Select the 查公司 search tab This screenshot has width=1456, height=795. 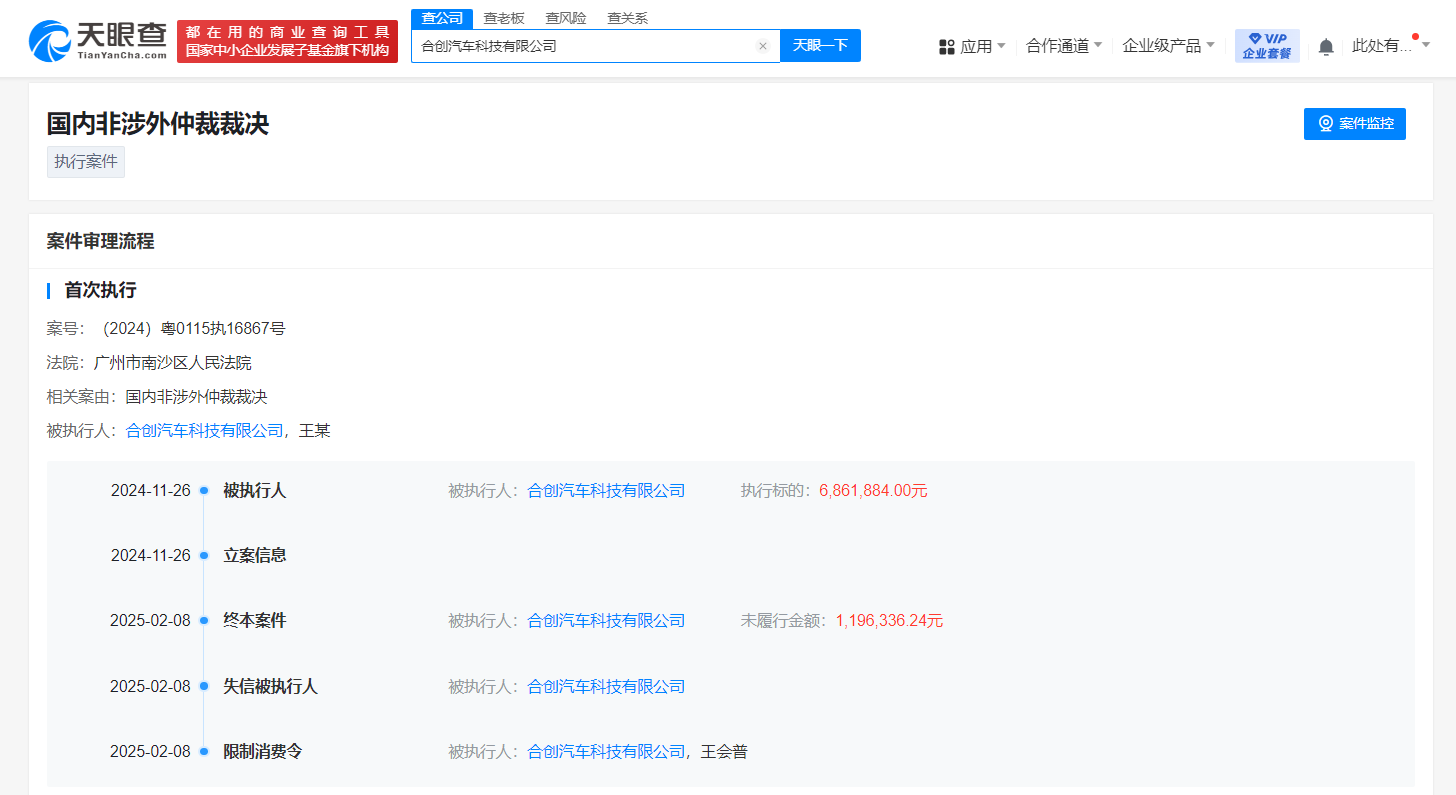(x=442, y=18)
